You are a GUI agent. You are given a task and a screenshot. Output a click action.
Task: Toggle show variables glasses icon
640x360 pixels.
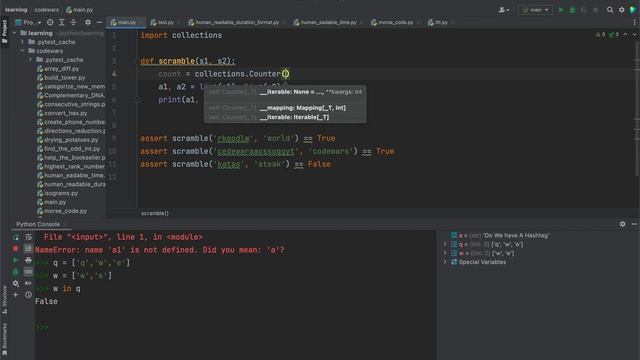(28, 271)
